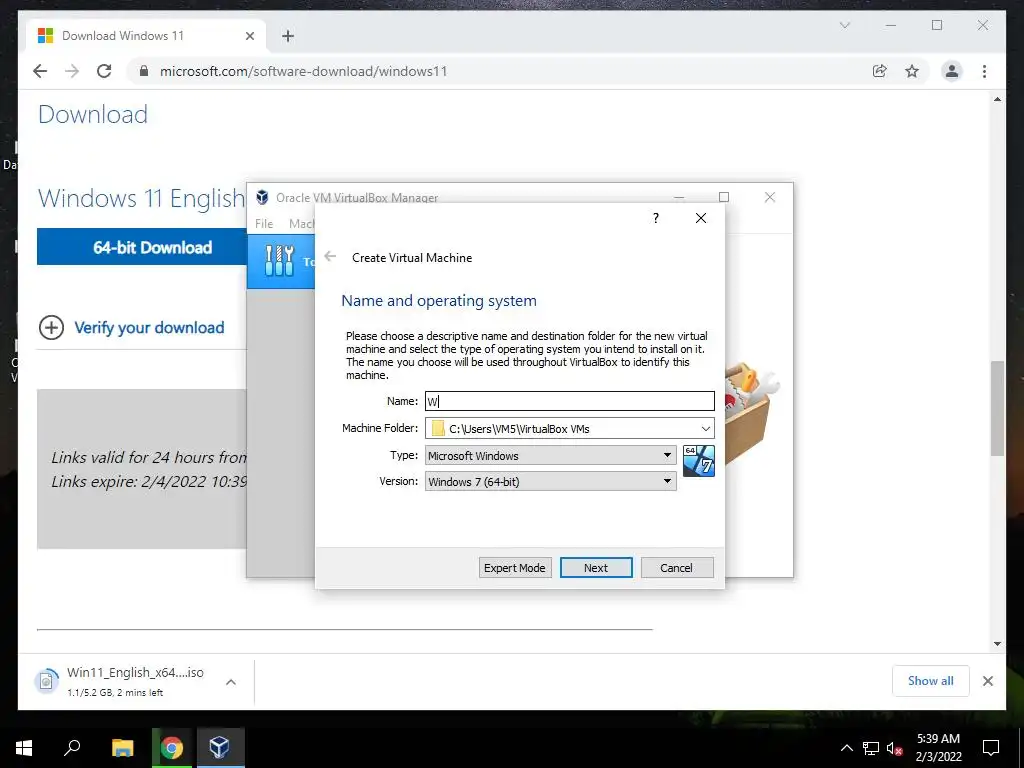Screen dimensions: 1024x768
Task: Bookmark this page with the star icon
Action: tap(912, 71)
